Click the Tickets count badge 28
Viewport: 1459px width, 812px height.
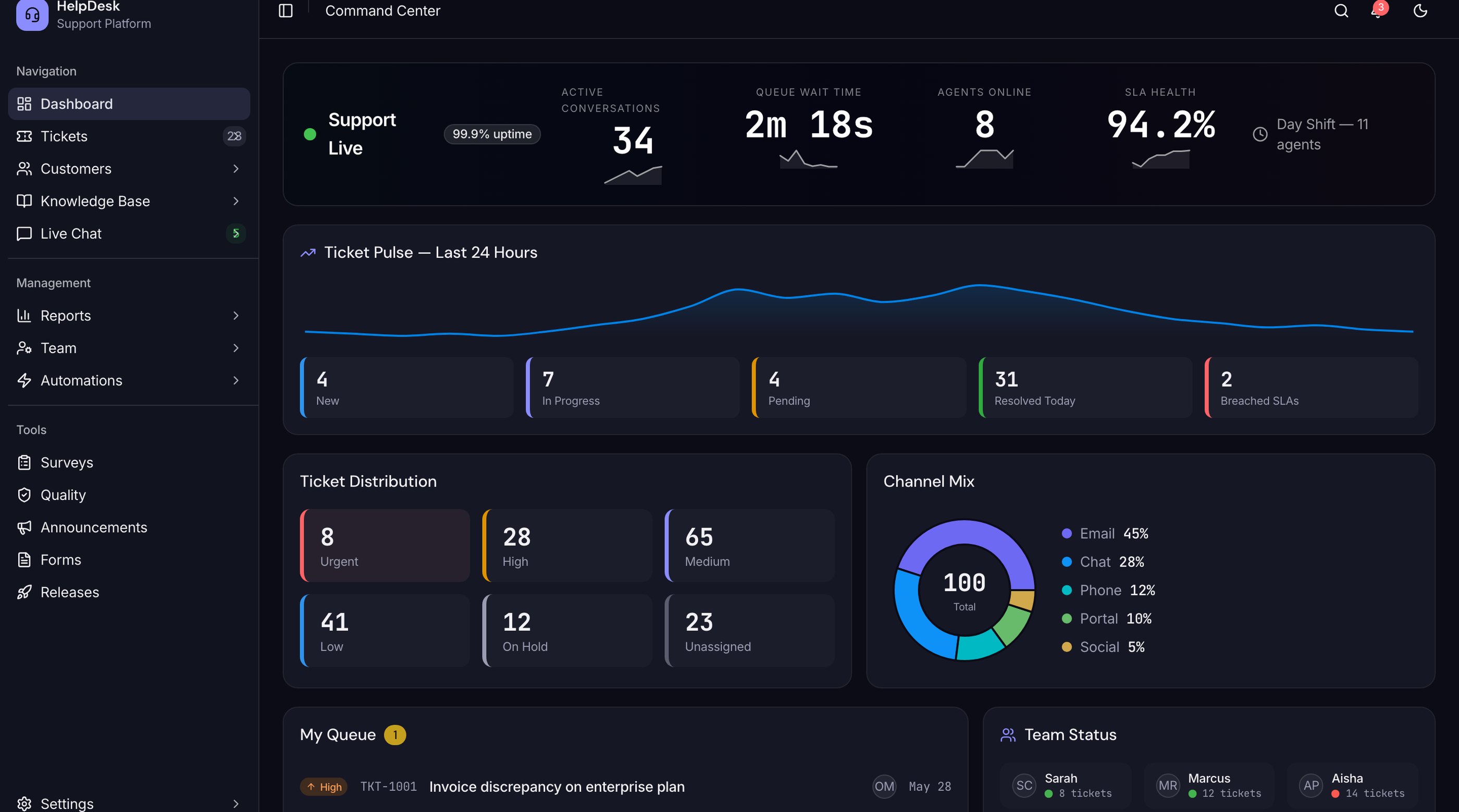coord(234,136)
